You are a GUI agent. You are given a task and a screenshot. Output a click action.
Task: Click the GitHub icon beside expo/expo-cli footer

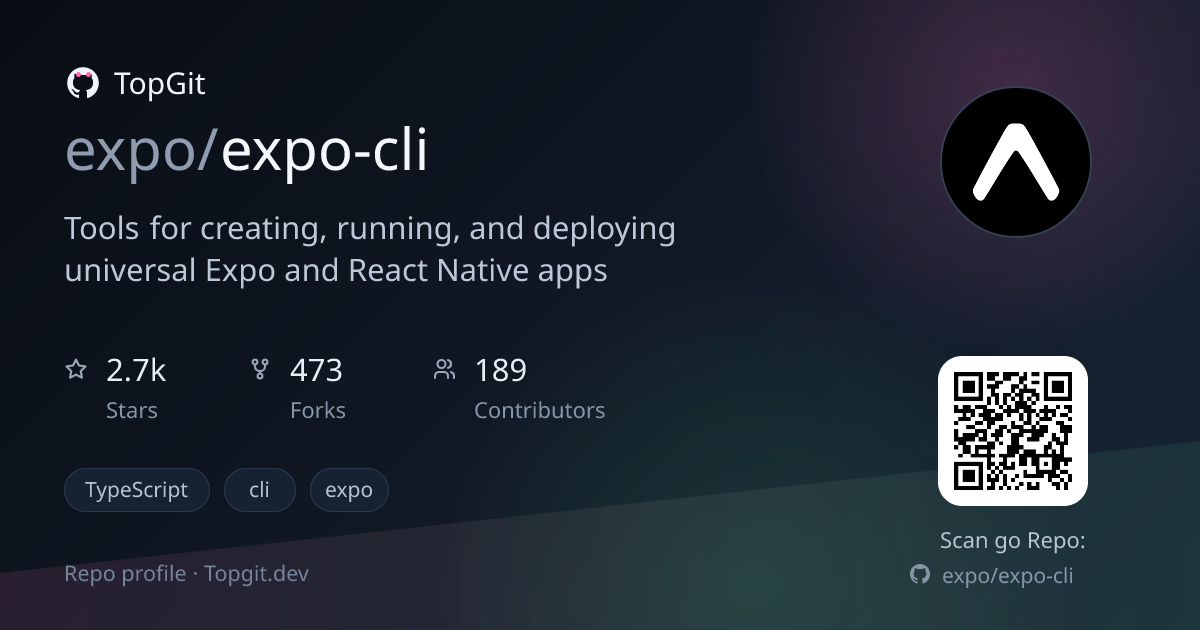(x=920, y=575)
